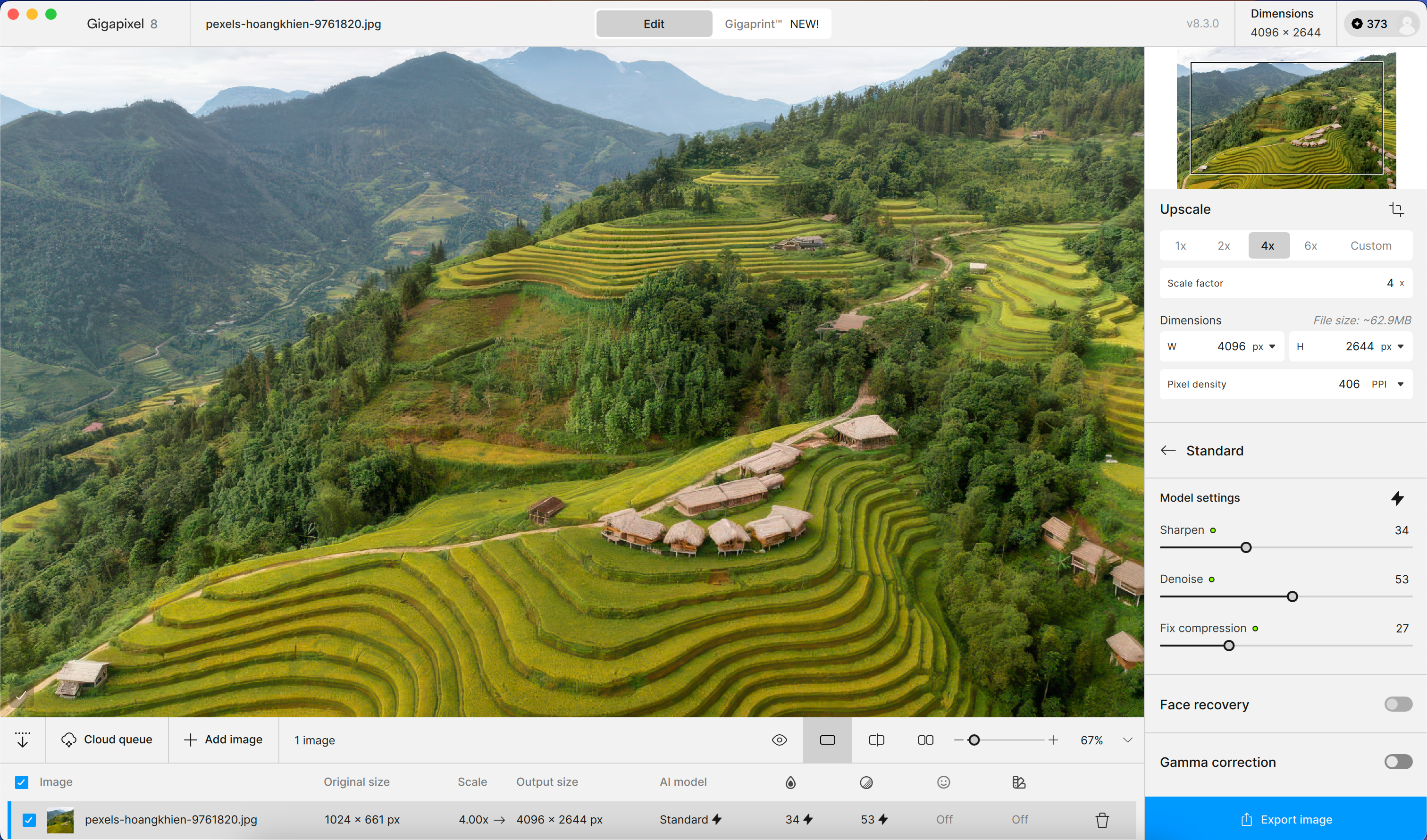The image size is (1427, 840).
Task: Switch to side-by-side view icon
Action: (925, 740)
